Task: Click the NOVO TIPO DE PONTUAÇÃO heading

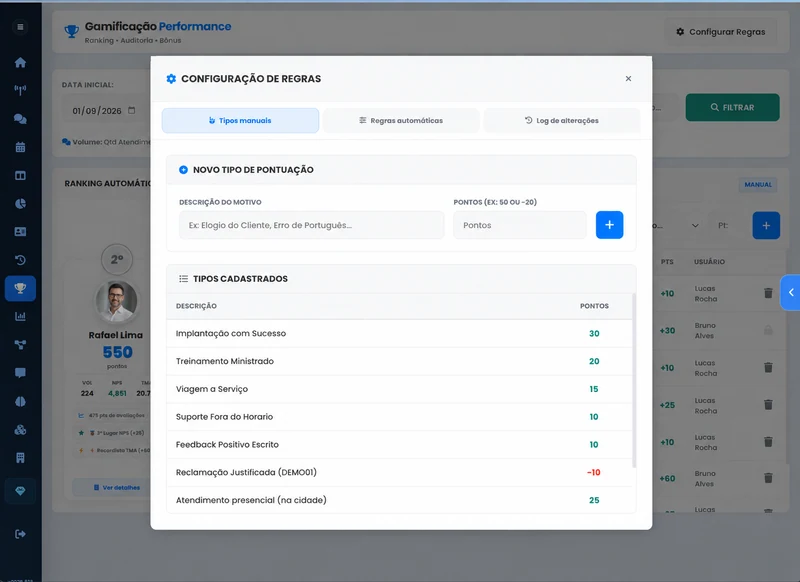Action: 253,170
